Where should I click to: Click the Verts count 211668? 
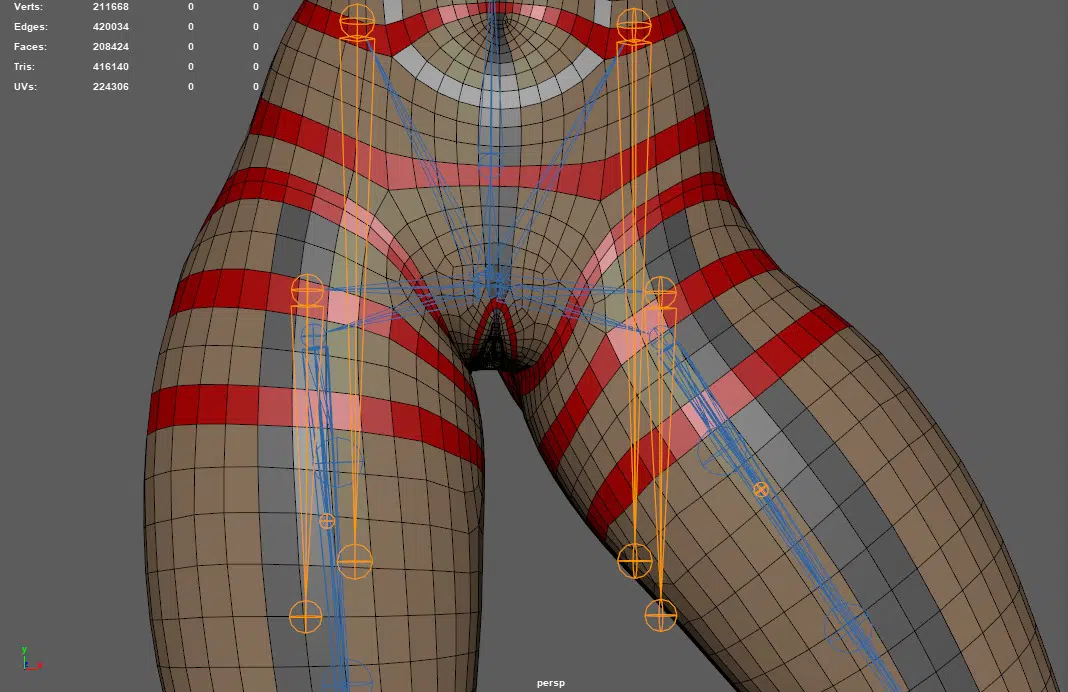coord(110,7)
